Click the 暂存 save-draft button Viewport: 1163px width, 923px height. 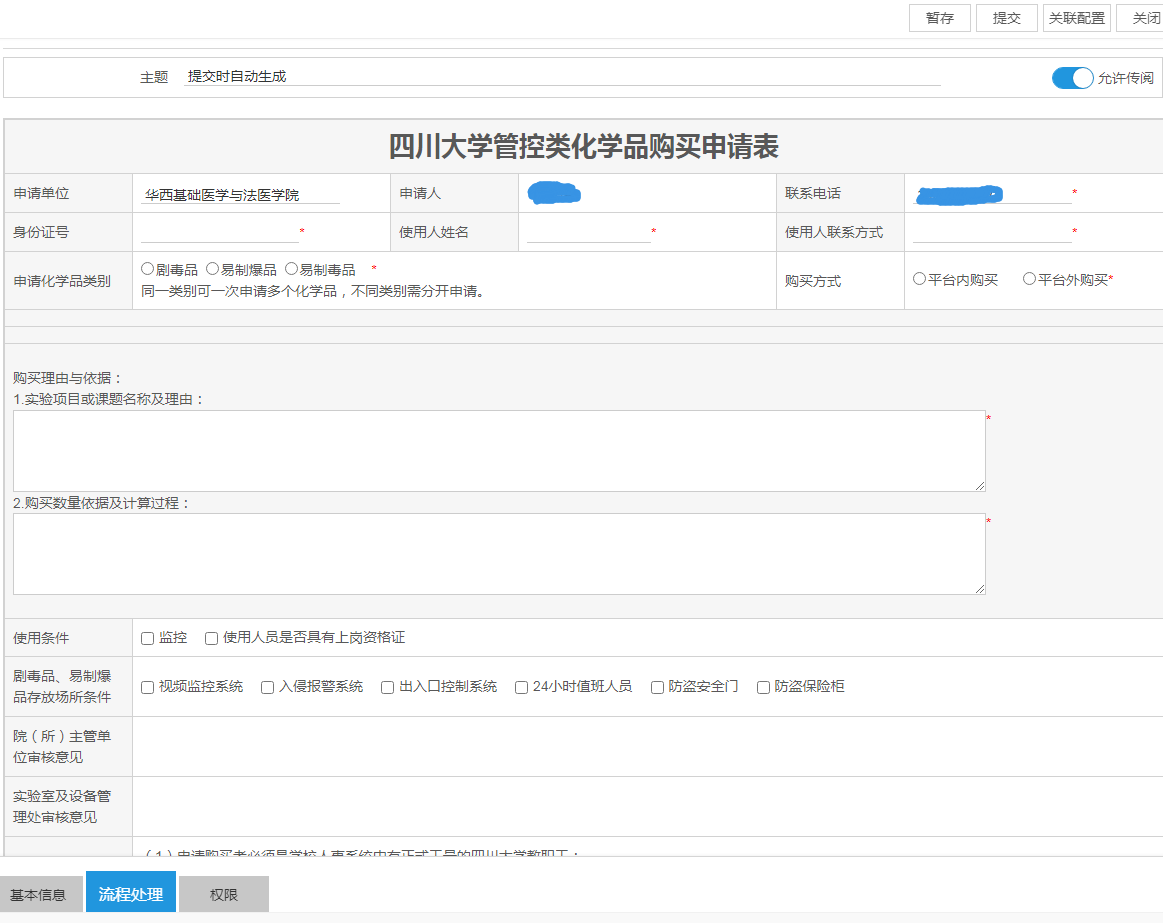coord(940,18)
